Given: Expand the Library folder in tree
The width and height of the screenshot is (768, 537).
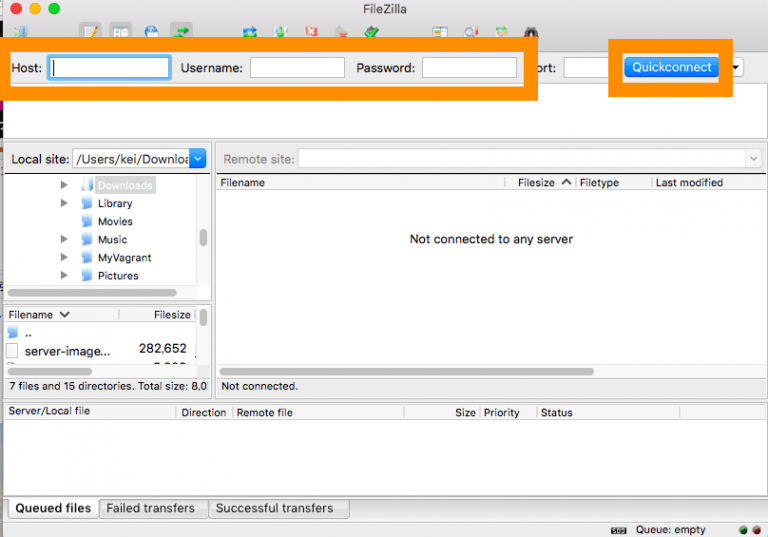Looking at the screenshot, I should (64, 204).
